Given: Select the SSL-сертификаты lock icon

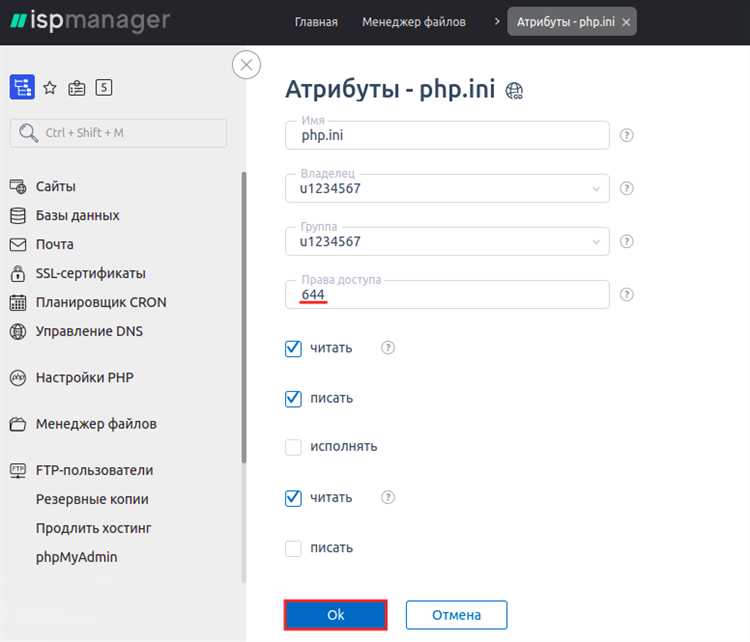Looking at the screenshot, I should click(x=17, y=273).
